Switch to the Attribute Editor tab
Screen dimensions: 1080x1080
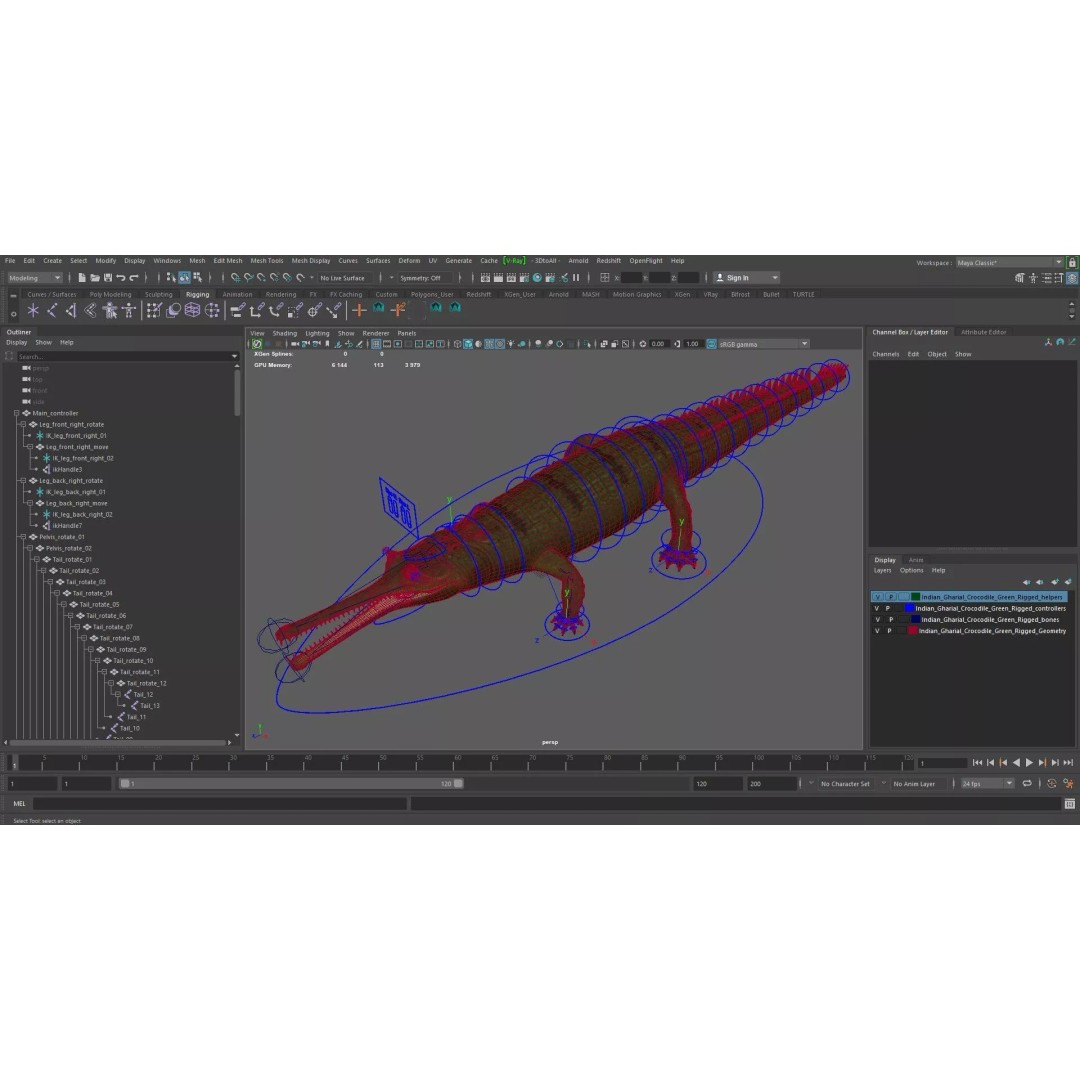984,332
